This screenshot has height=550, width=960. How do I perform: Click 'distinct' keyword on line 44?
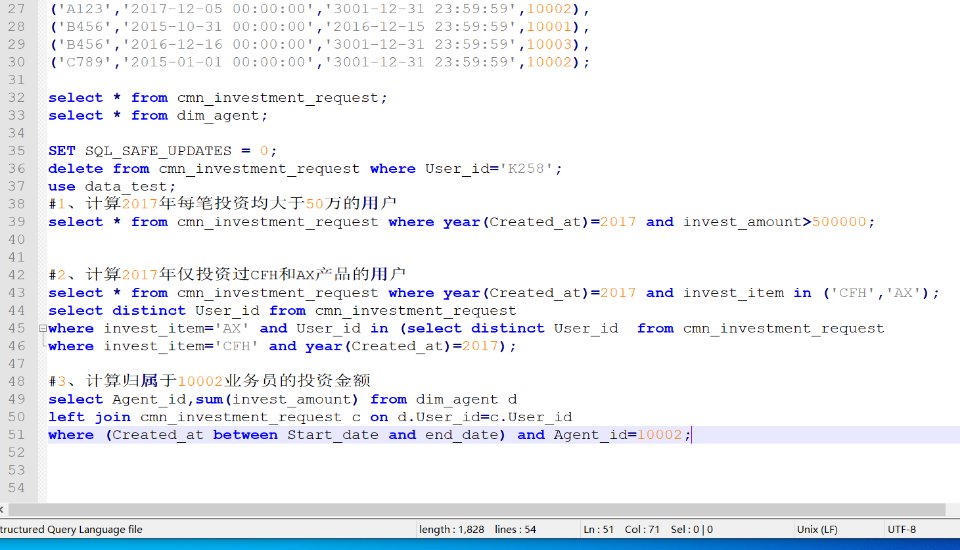pos(149,311)
